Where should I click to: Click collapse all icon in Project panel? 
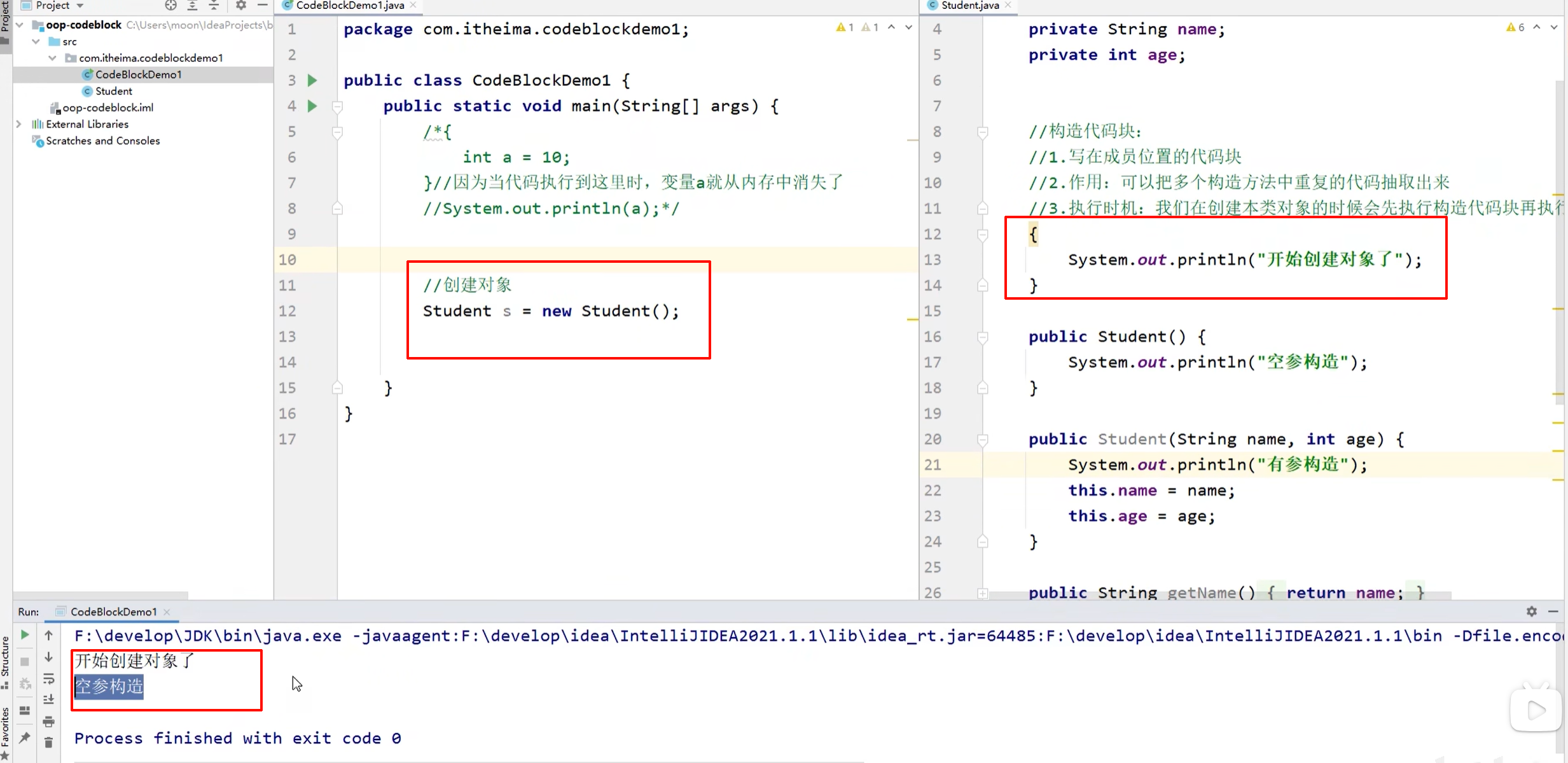pos(214,6)
